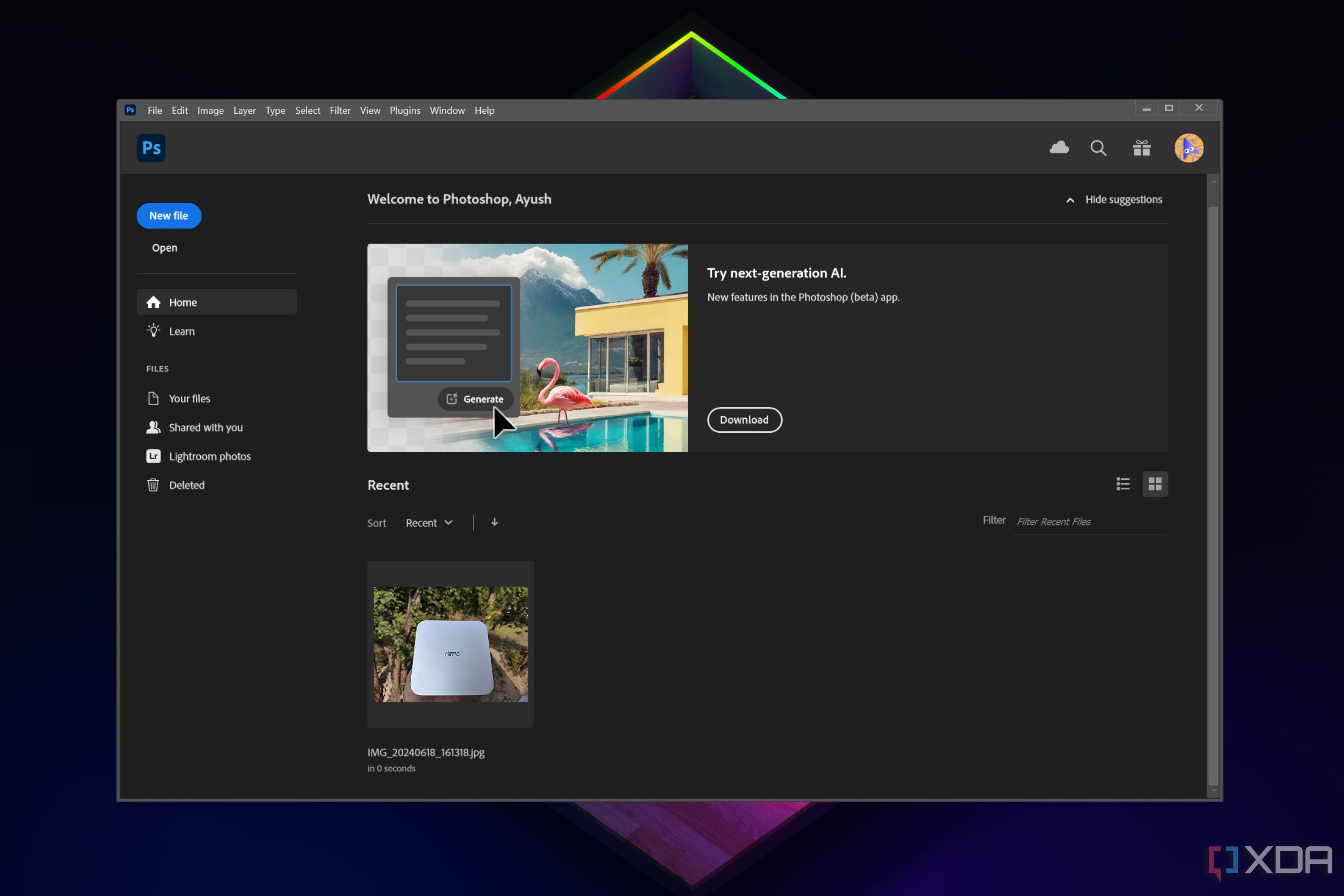The height and width of the screenshot is (896, 1344).
Task: Click the cloud sync icon in toolbar
Action: pos(1058,148)
